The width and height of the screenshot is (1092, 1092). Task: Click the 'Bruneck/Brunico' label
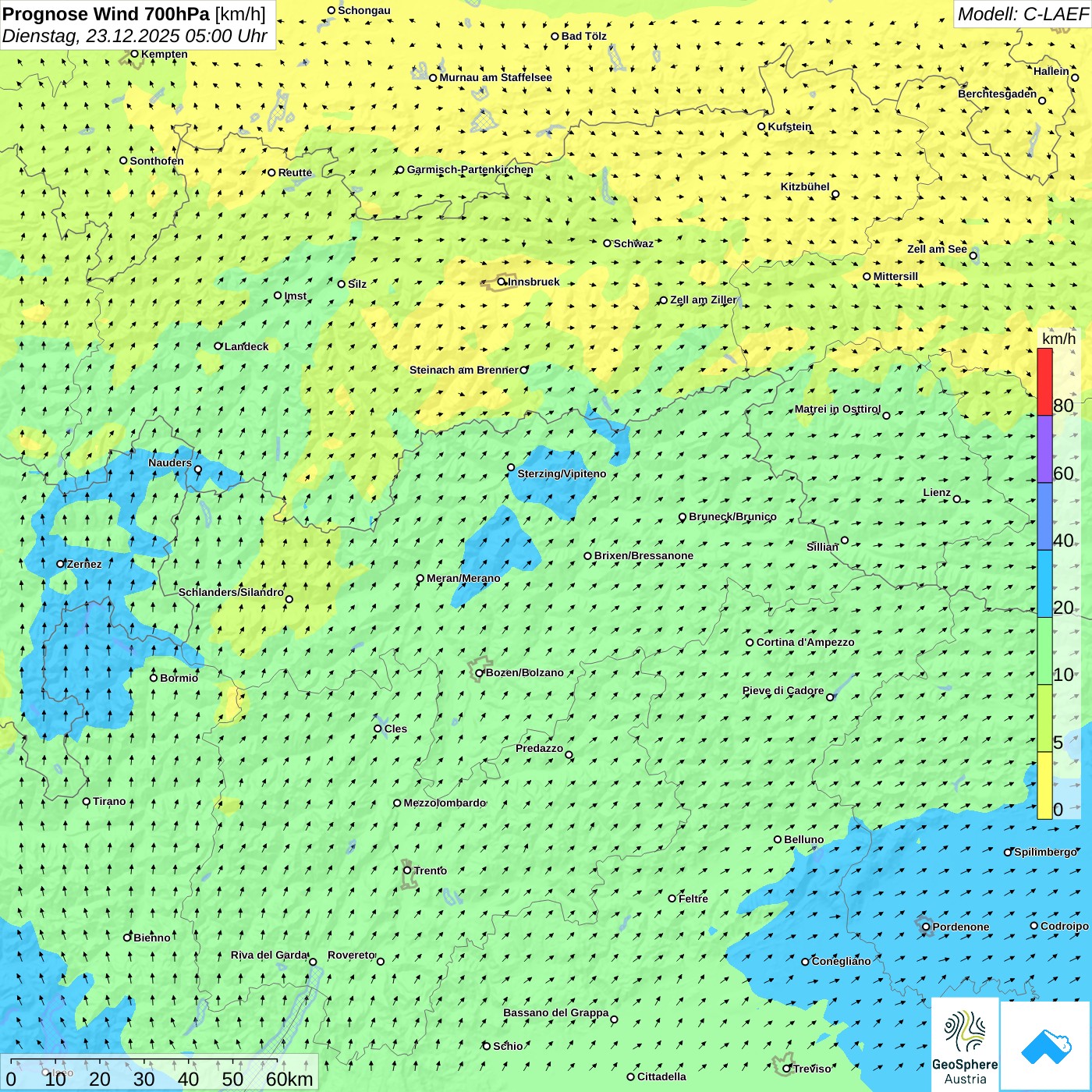pyautogui.click(x=732, y=516)
